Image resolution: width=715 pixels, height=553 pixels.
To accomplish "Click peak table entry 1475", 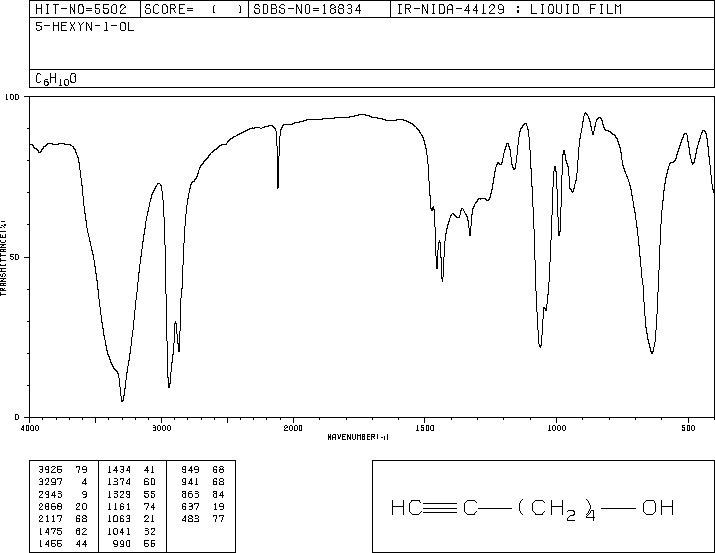I will pyautogui.click(x=50, y=532).
